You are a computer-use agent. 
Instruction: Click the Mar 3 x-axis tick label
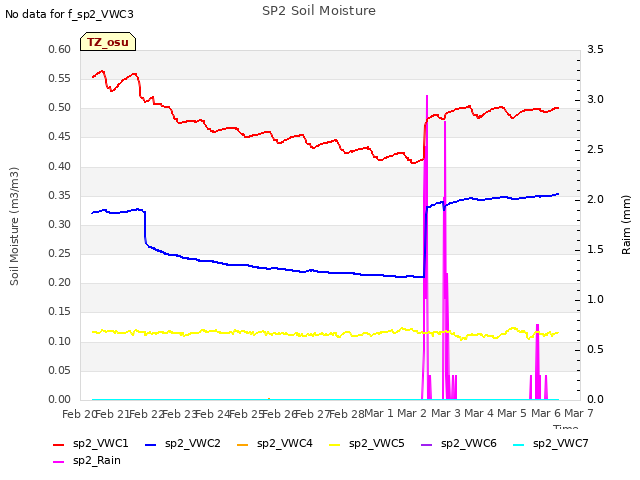pos(446,414)
